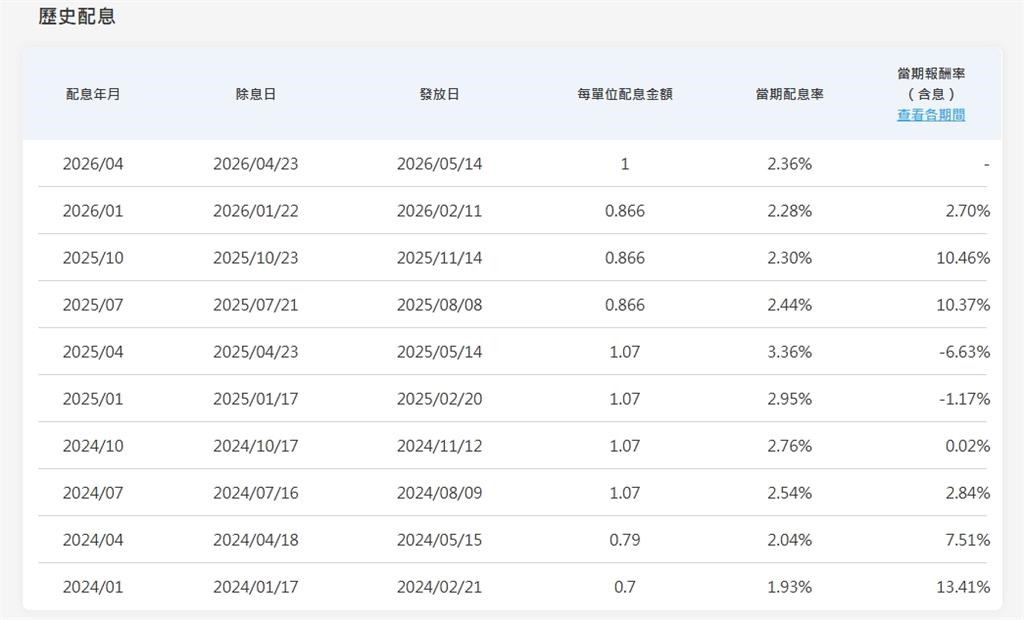The height and width of the screenshot is (620, 1024).
Task: Click the -6.63% return value
Action: (x=963, y=352)
